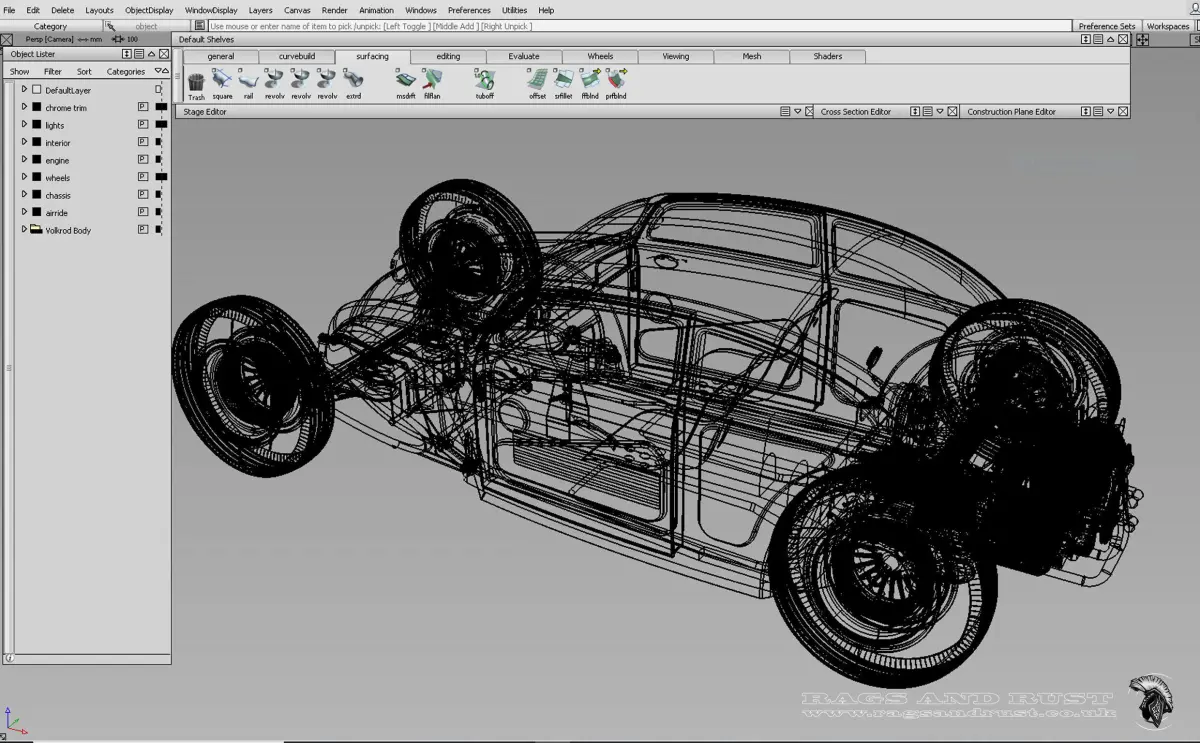Click the prompt line history icon
This screenshot has height=743, width=1200.
click(x=200, y=26)
